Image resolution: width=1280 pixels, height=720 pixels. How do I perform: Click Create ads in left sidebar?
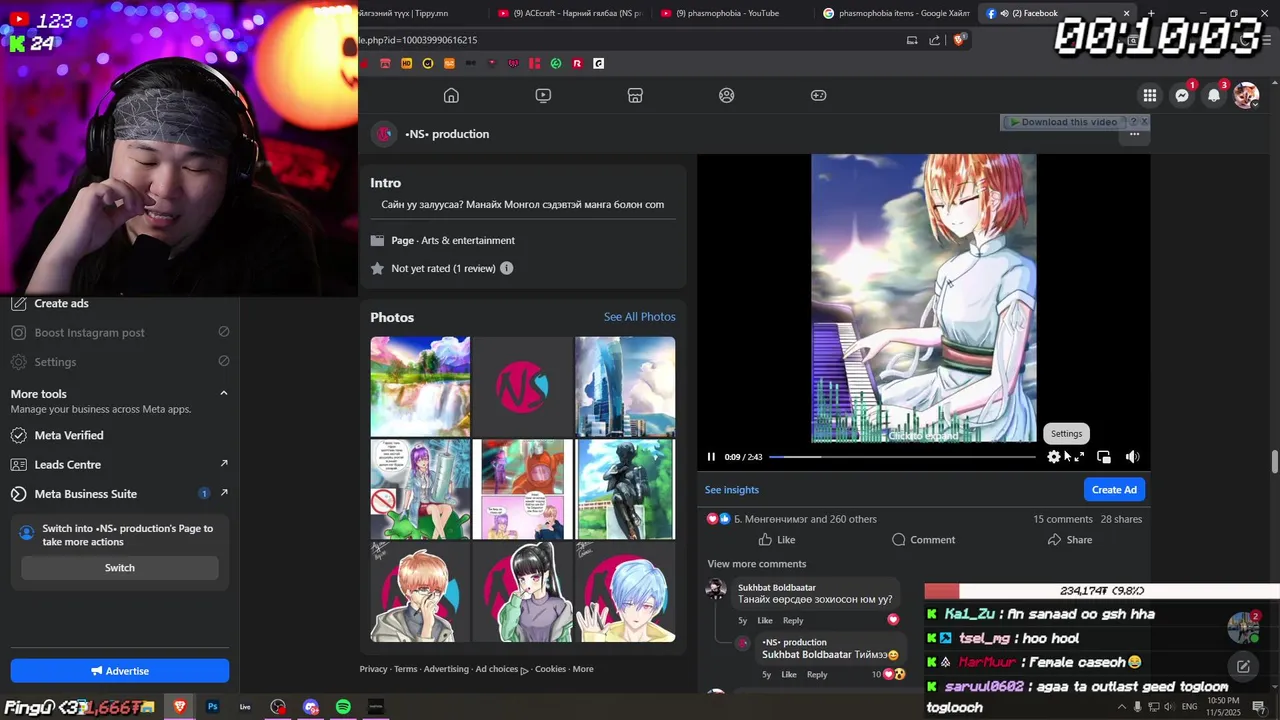pos(62,304)
